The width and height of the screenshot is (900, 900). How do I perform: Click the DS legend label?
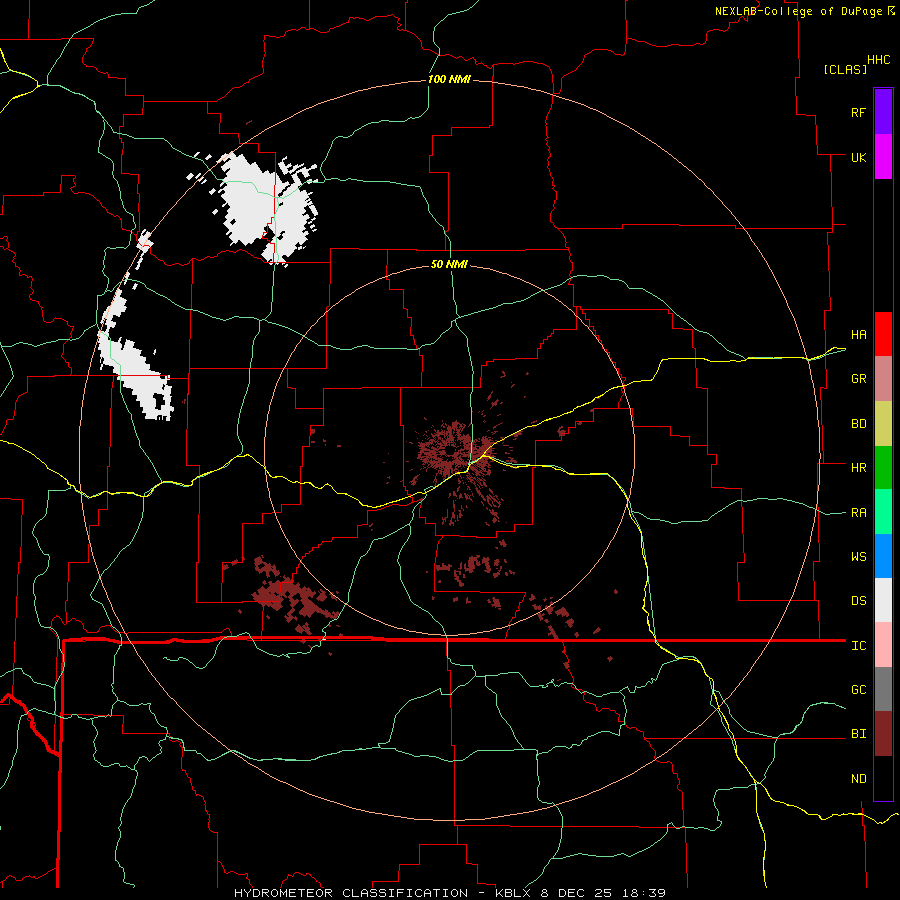[x=858, y=601]
